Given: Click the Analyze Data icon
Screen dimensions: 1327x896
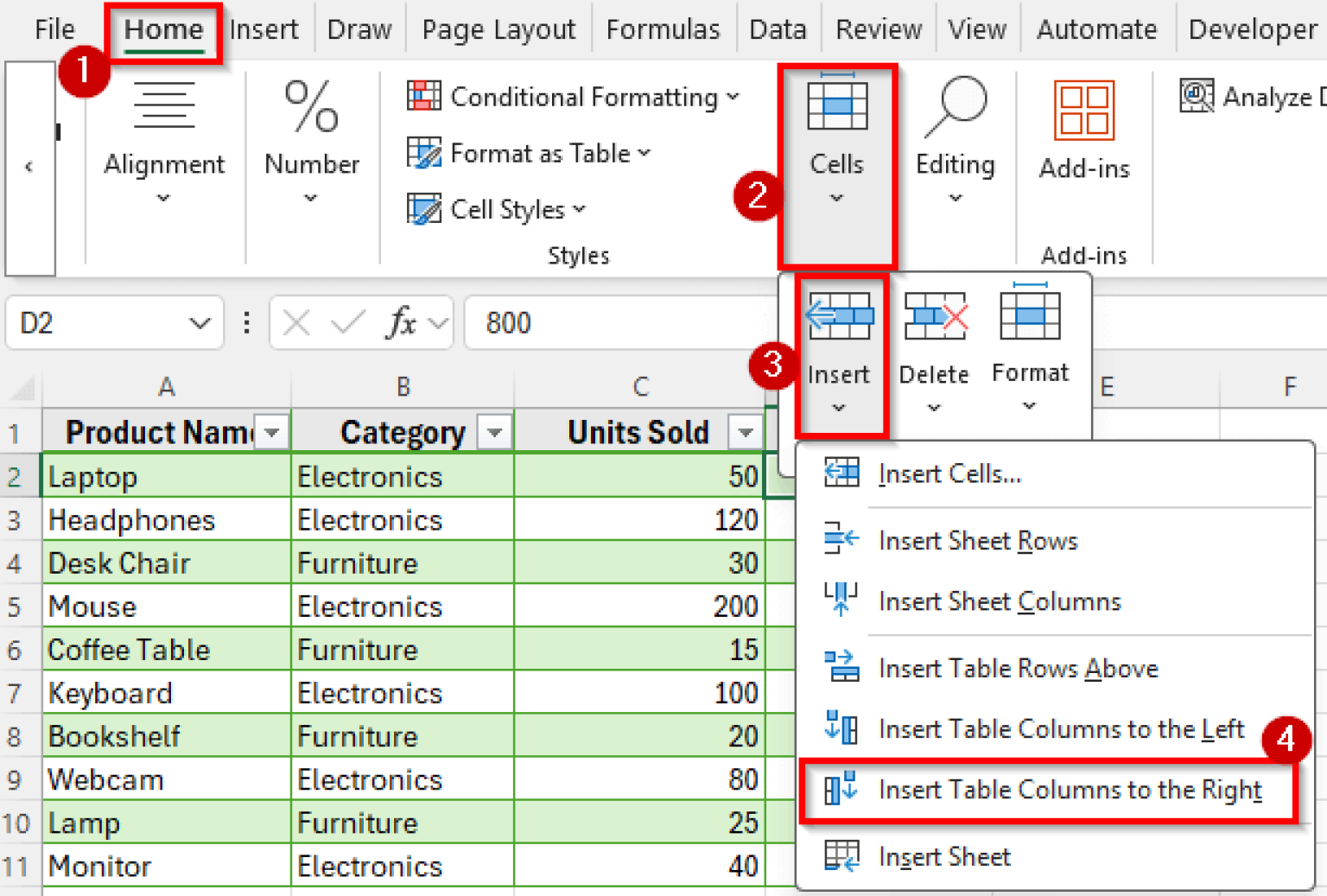Looking at the screenshot, I should pyautogui.click(x=1196, y=97).
